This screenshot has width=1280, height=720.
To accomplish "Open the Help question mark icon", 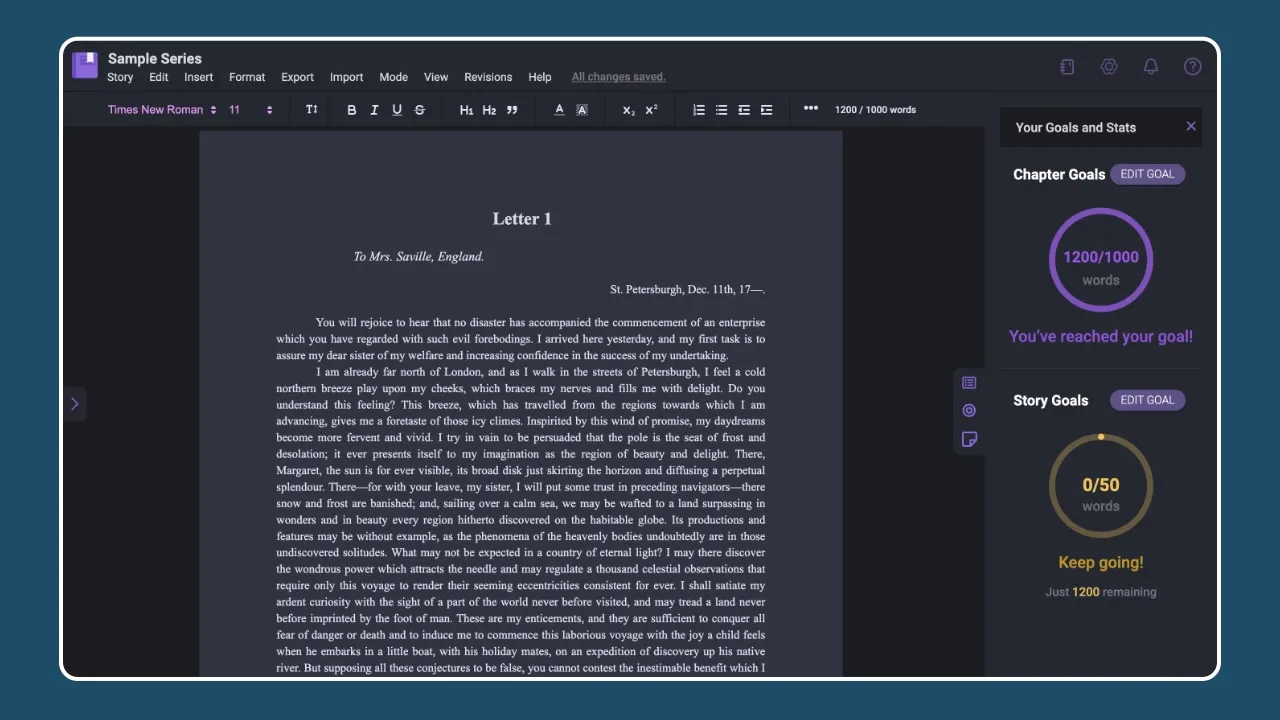I will click(x=1192, y=66).
